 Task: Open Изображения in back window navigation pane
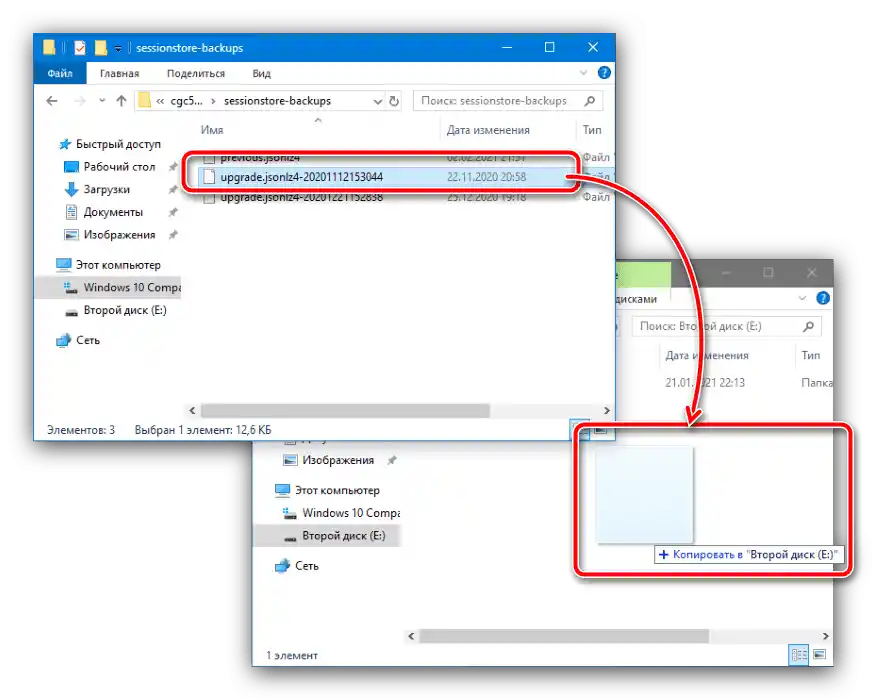tap(338, 460)
